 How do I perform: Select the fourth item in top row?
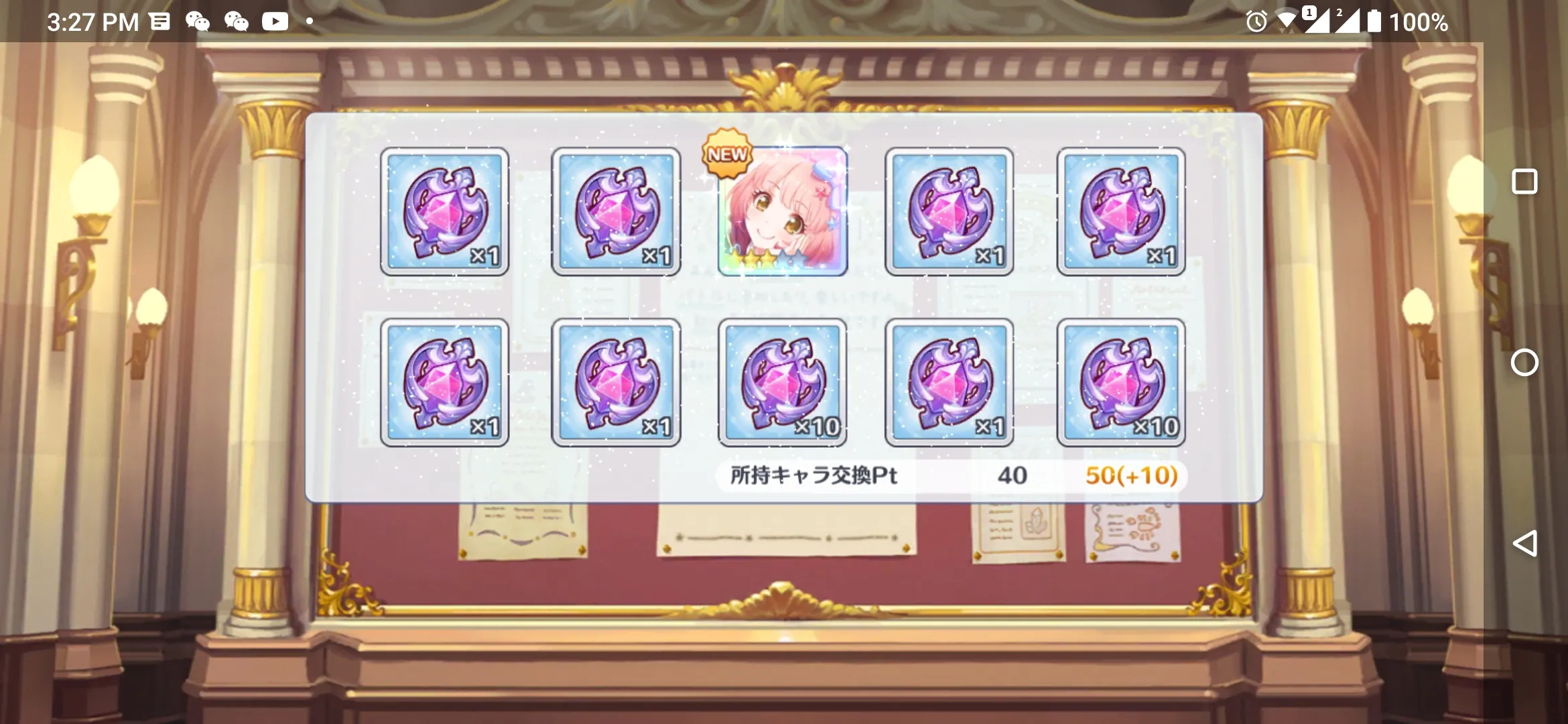(x=950, y=211)
